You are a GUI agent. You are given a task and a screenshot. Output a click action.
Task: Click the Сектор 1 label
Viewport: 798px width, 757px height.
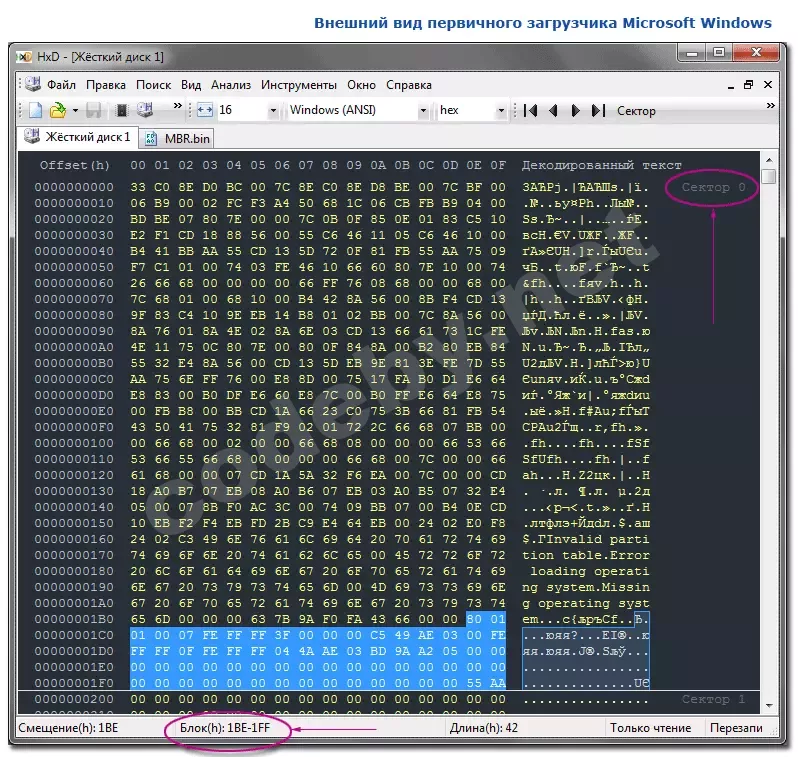point(714,699)
